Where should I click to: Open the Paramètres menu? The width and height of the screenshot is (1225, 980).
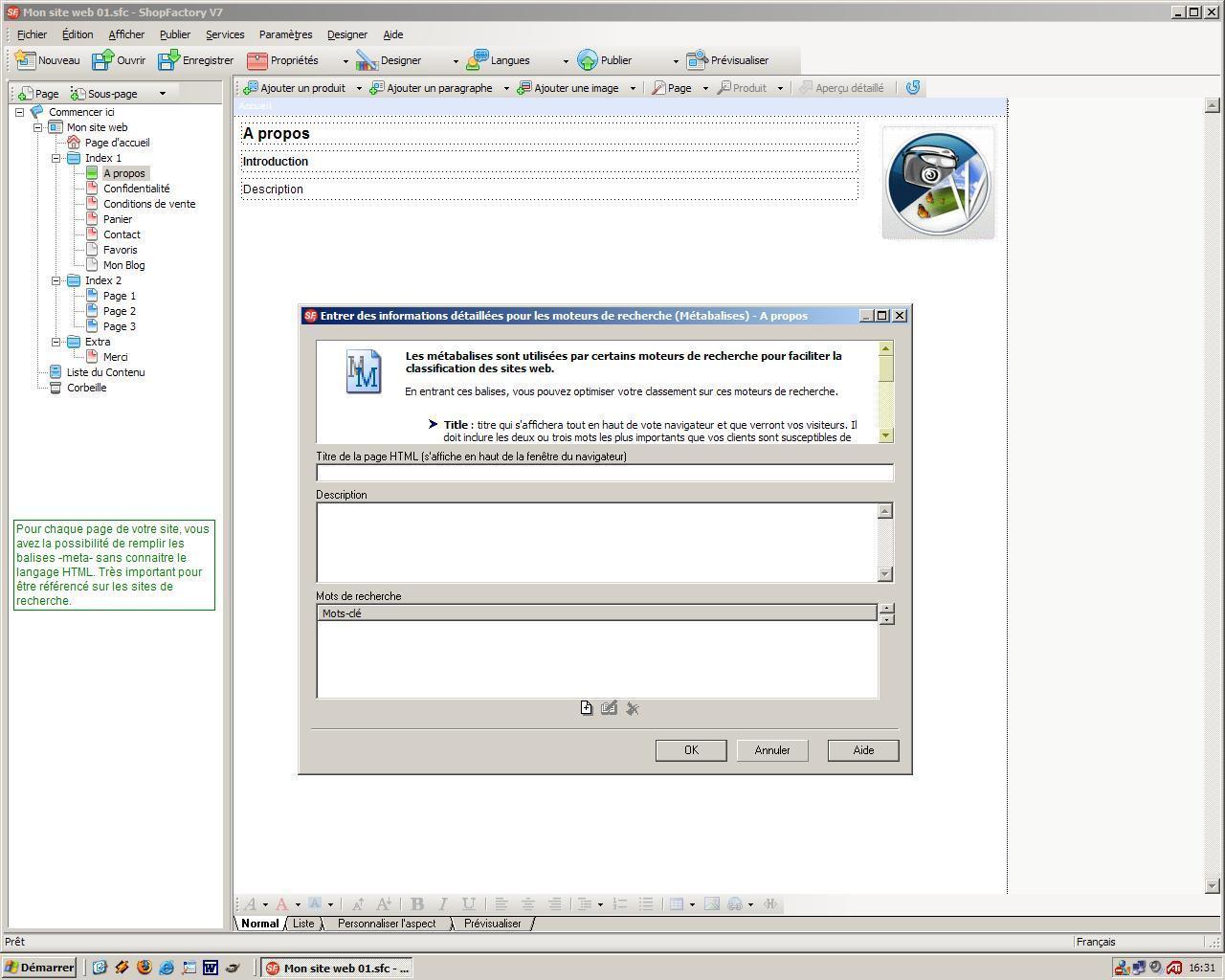[285, 34]
